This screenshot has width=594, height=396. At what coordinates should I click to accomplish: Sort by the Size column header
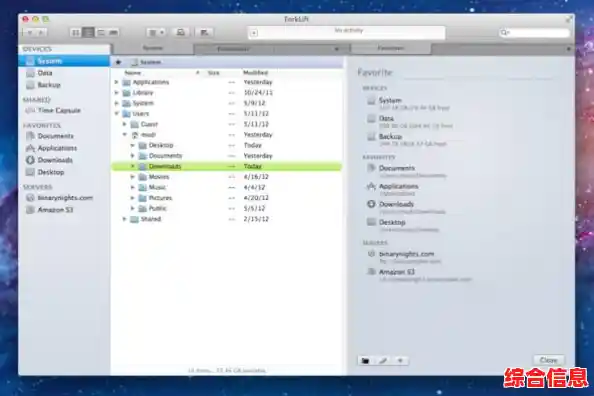[x=222, y=73]
